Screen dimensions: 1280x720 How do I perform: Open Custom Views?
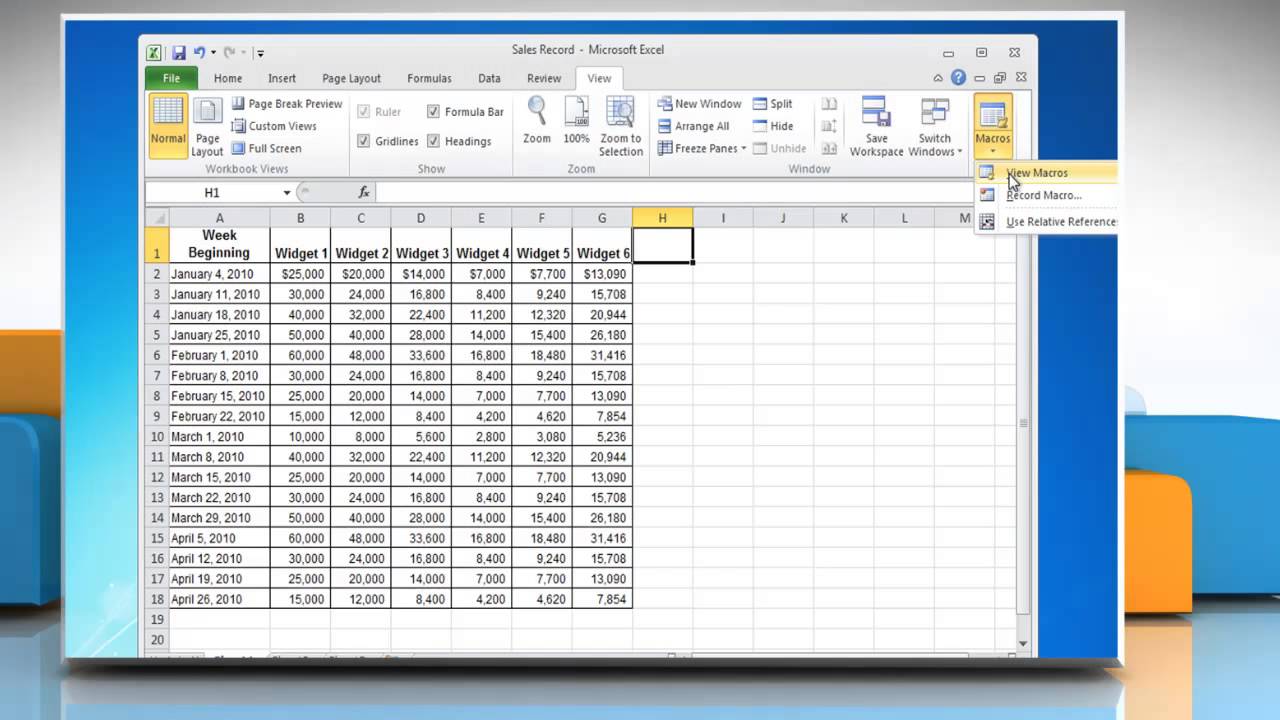[274, 126]
